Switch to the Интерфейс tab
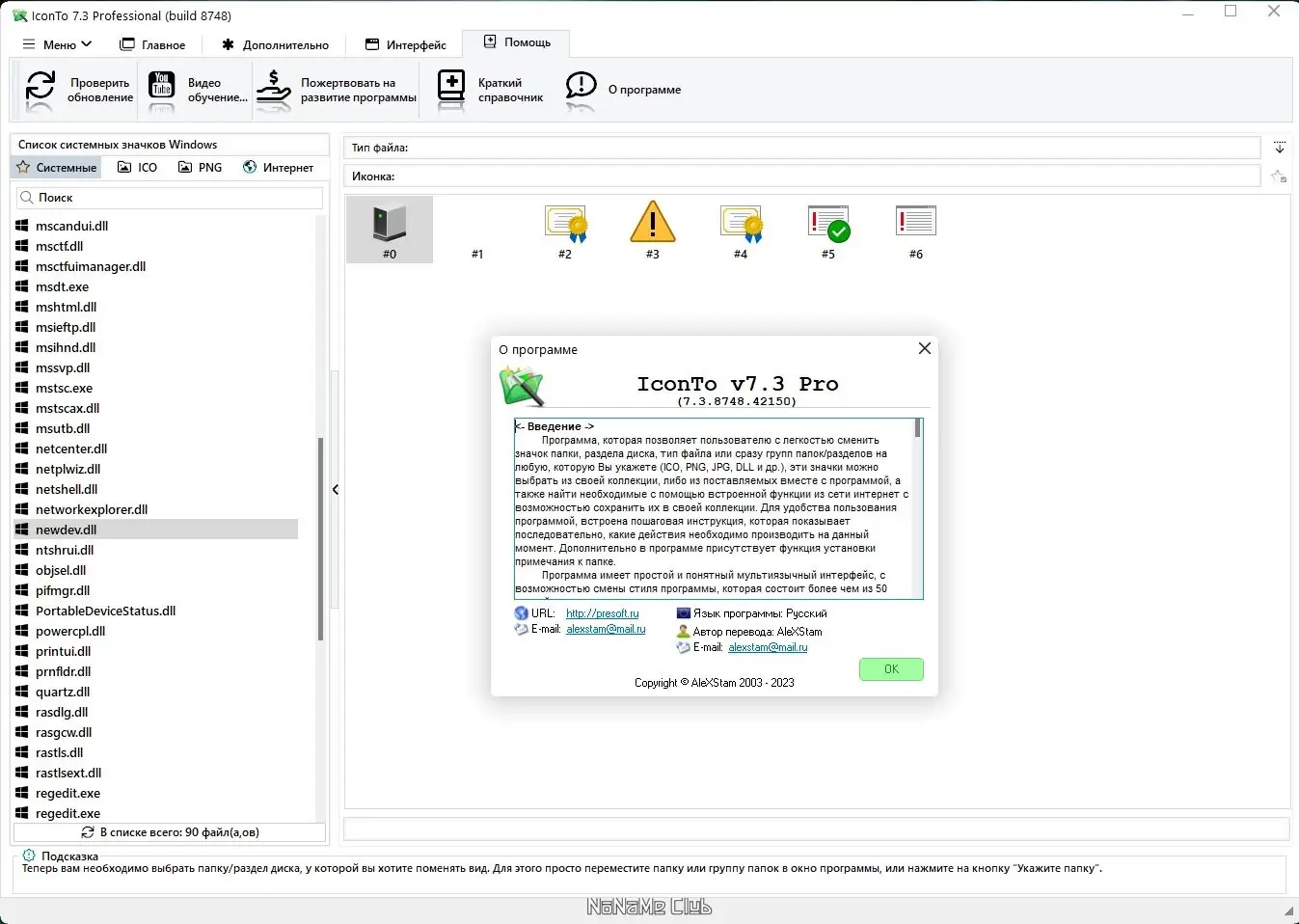Viewport: 1299px width, 924px height. (x=406, y=44)
